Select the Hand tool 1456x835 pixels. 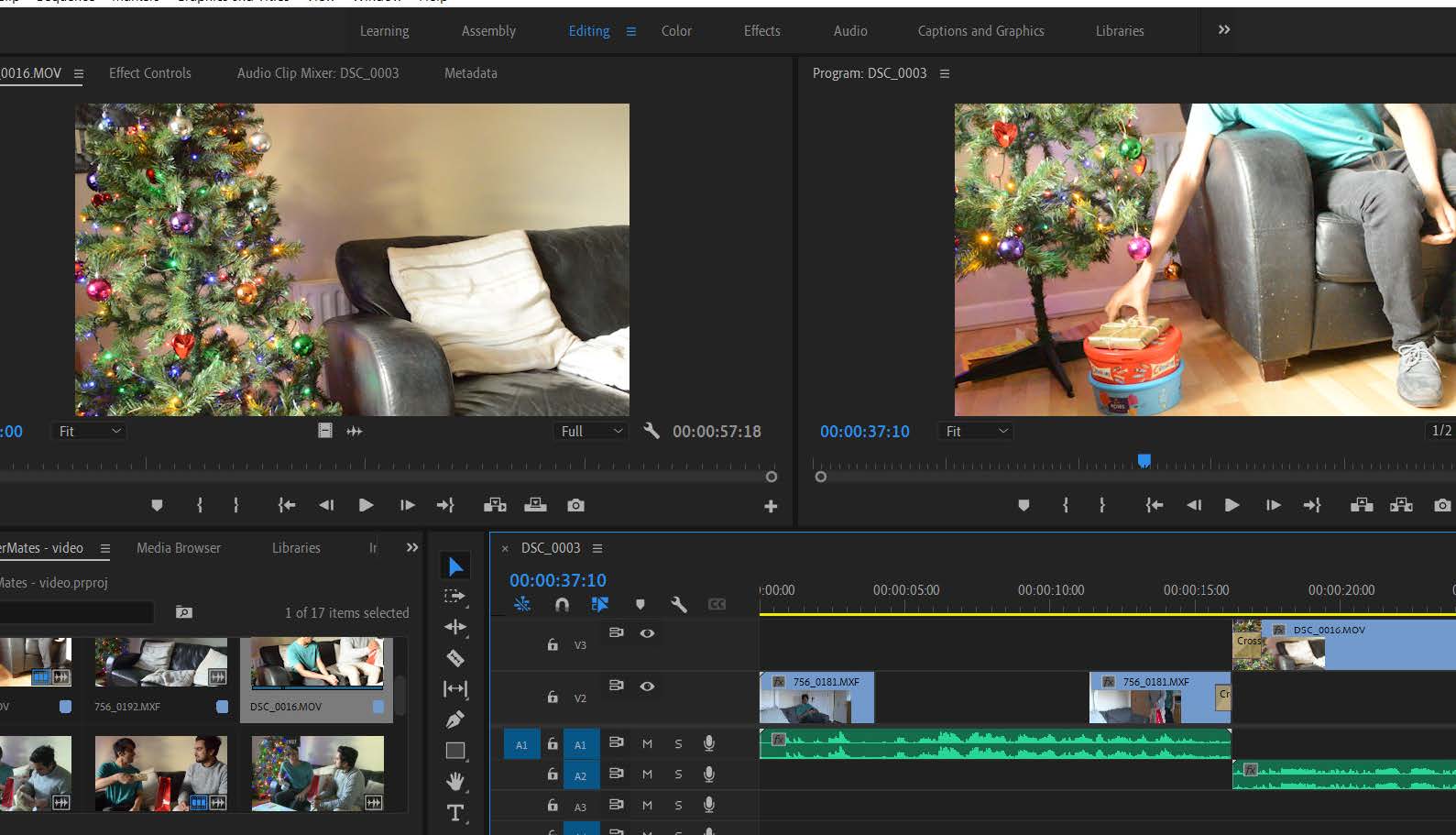pos(455,781)
